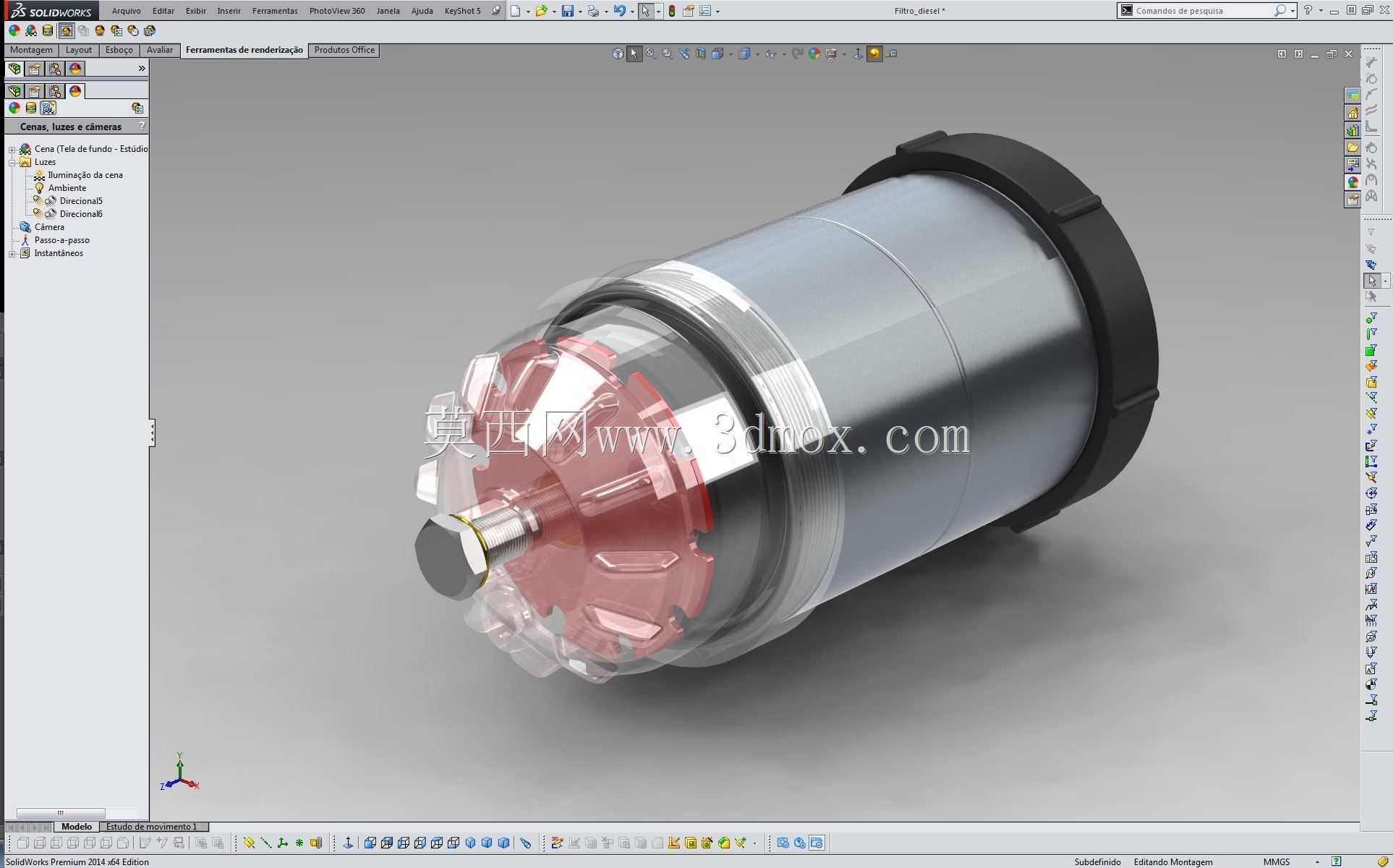Open the Ferramentas menu
The image size is (1393, 868).
point(275,11)
